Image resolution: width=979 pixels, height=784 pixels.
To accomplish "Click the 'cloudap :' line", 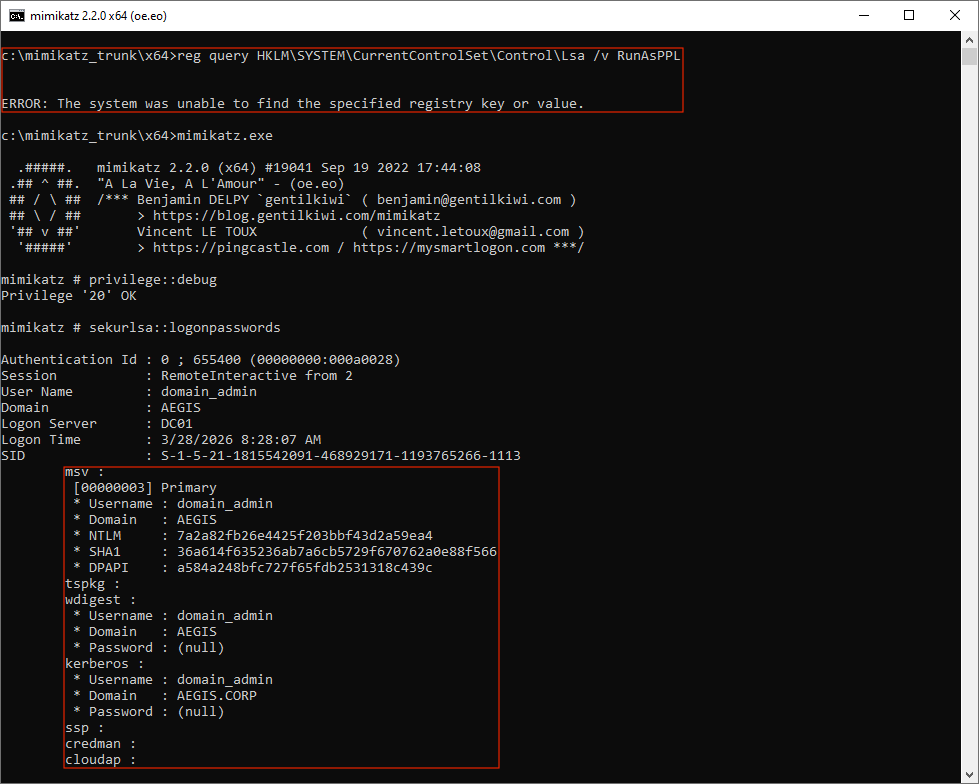I will (101, 760).
